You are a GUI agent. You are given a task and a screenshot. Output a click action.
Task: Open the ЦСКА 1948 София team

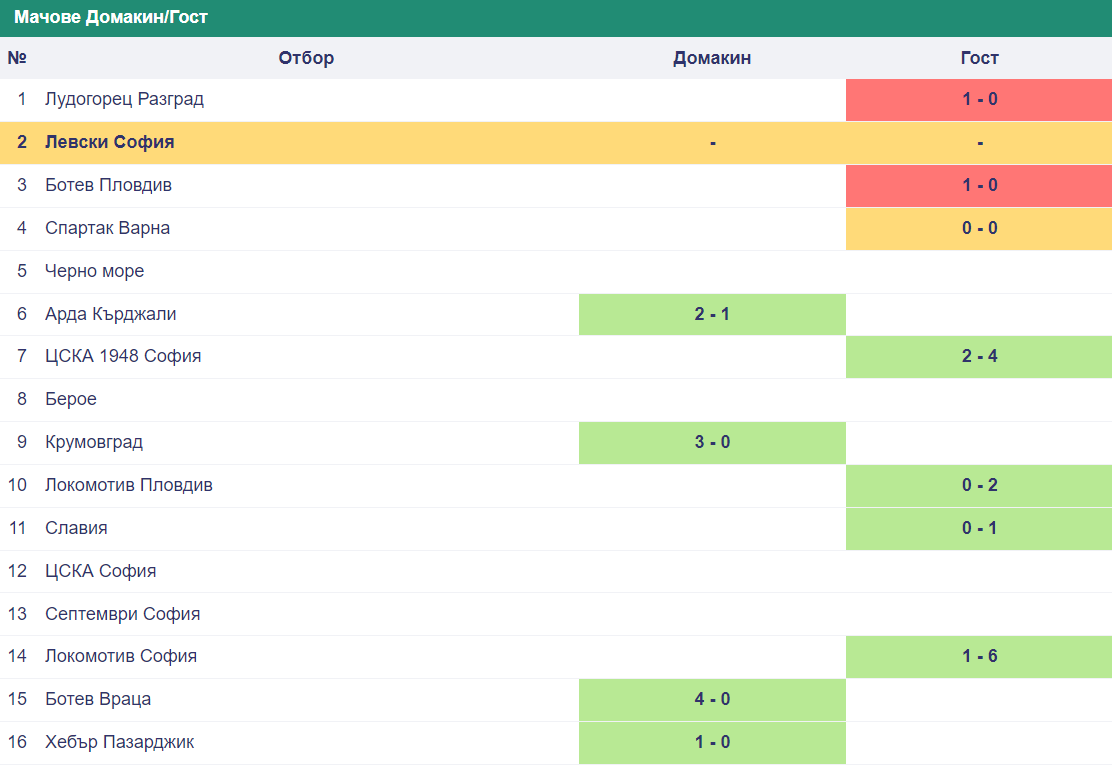(x=123, y=356)
